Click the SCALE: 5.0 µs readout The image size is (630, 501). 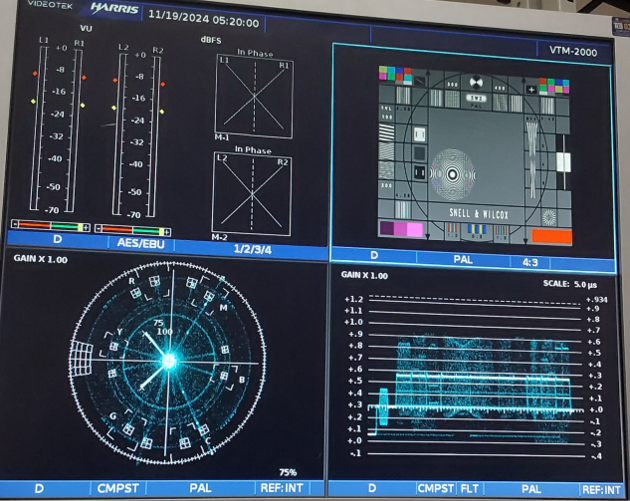(x=570, y=284)
